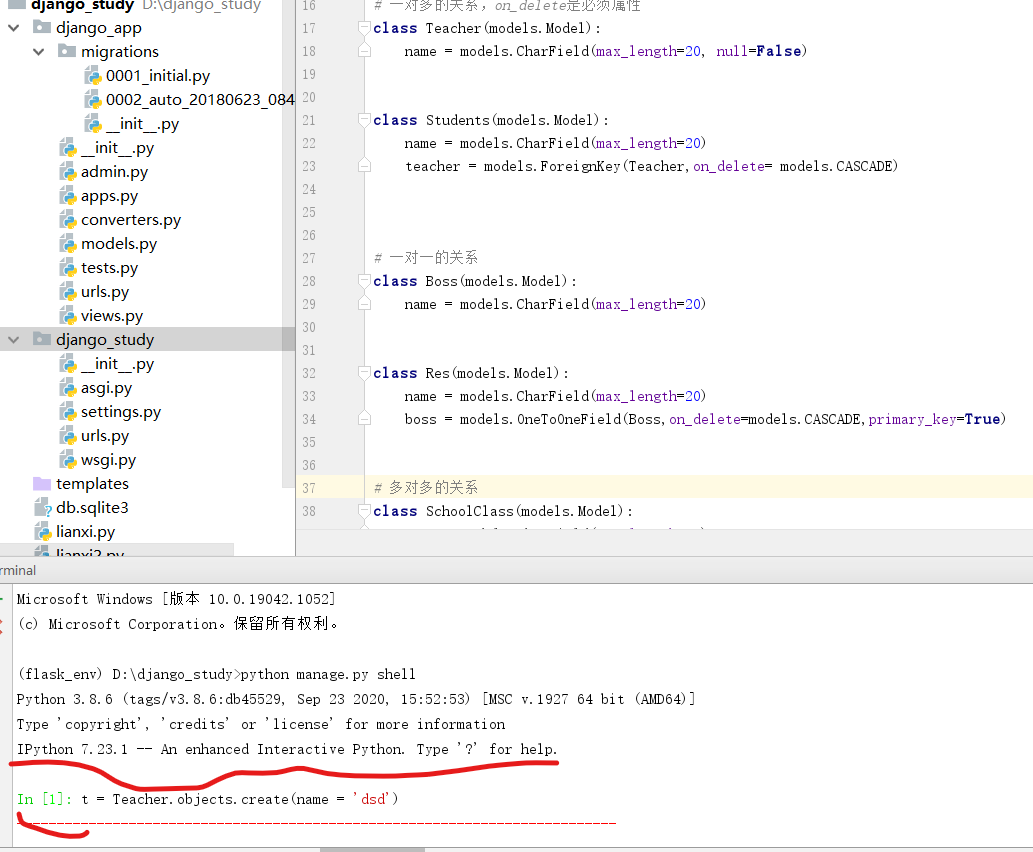The height and width of the screenshot is (852, 1033).
Task: Click line number 37 in the gutter
Action: (x=309, y=488)
